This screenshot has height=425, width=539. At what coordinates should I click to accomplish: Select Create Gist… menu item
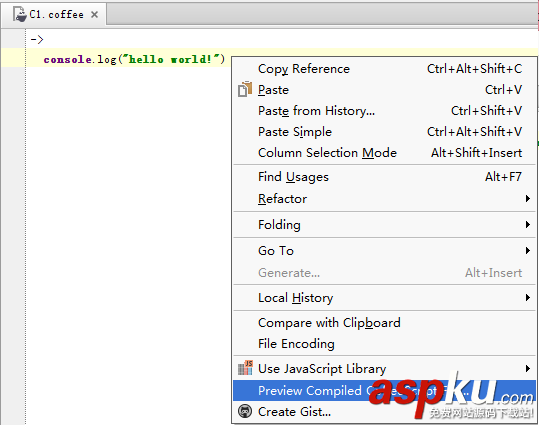(x=385, y=412)
